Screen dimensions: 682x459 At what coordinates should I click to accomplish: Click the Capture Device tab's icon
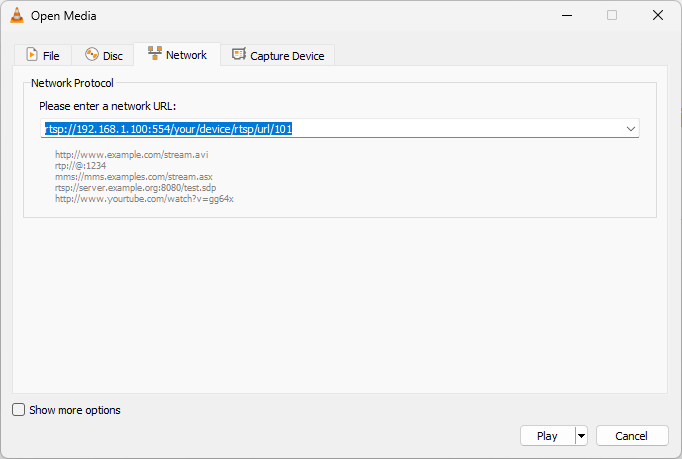click(239, 55)
